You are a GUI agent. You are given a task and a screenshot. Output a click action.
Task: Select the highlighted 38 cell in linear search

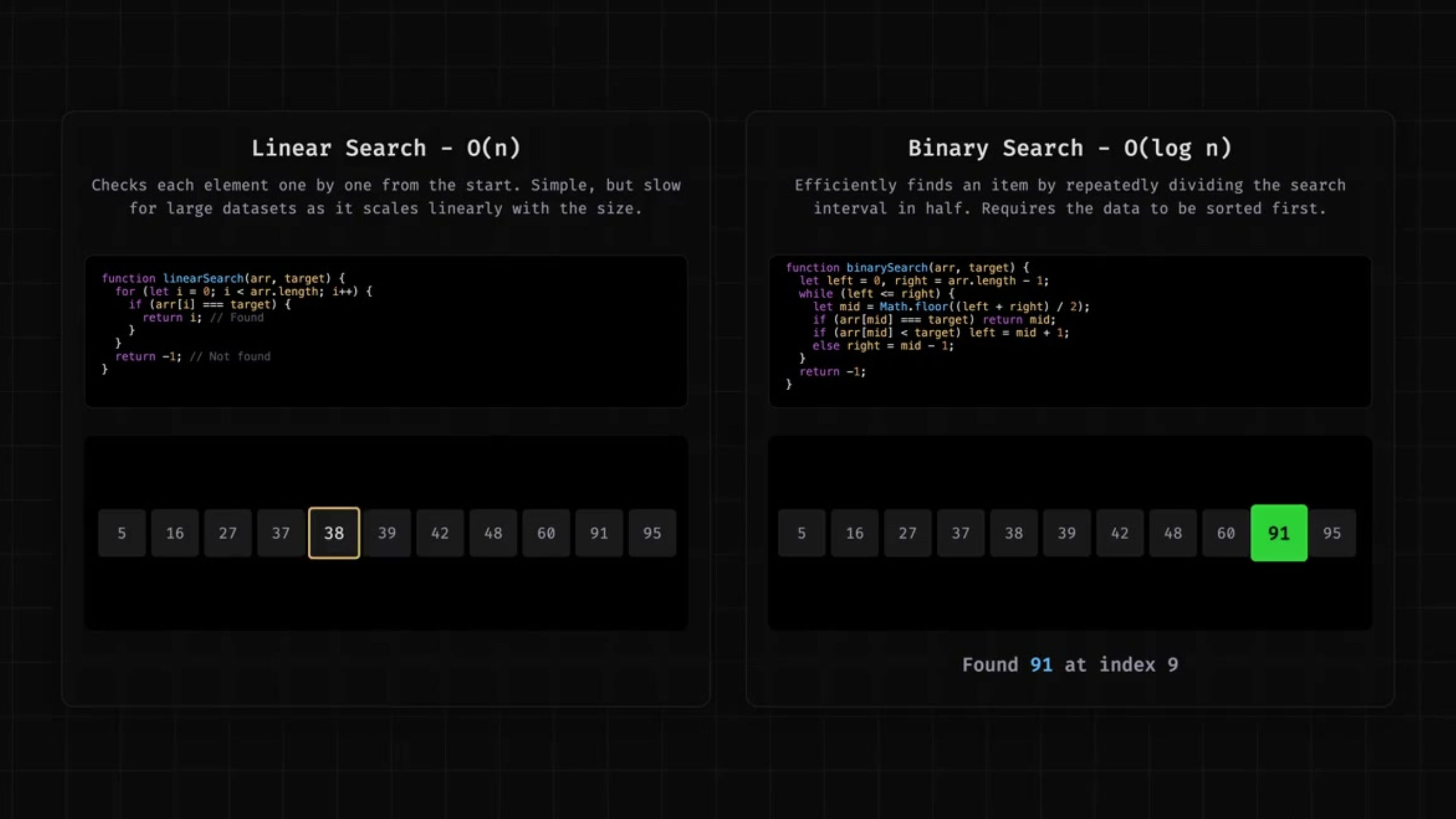[334, 532]
